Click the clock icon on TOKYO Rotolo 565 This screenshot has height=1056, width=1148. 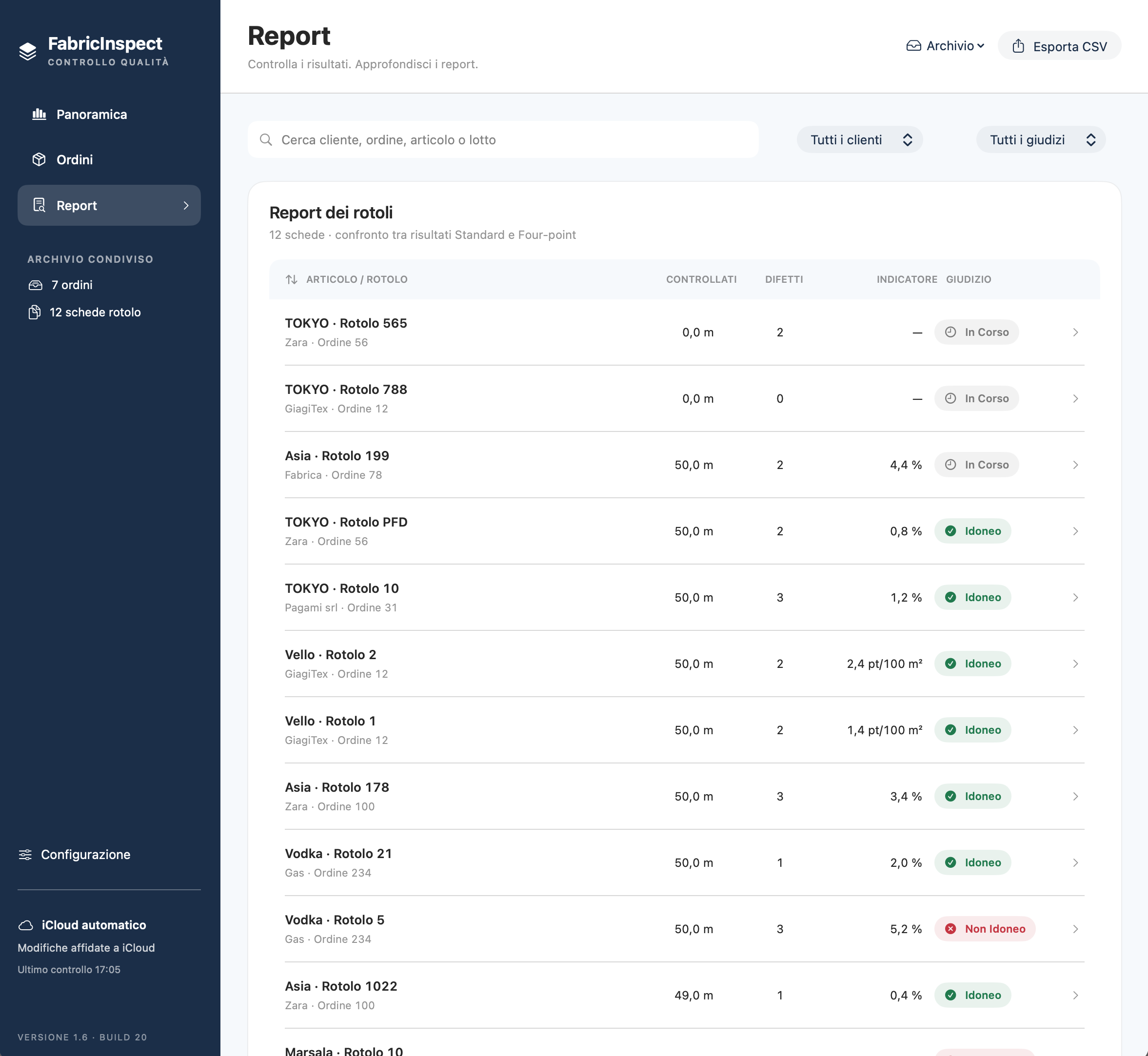pyautogui.click(x=951, y=332)
